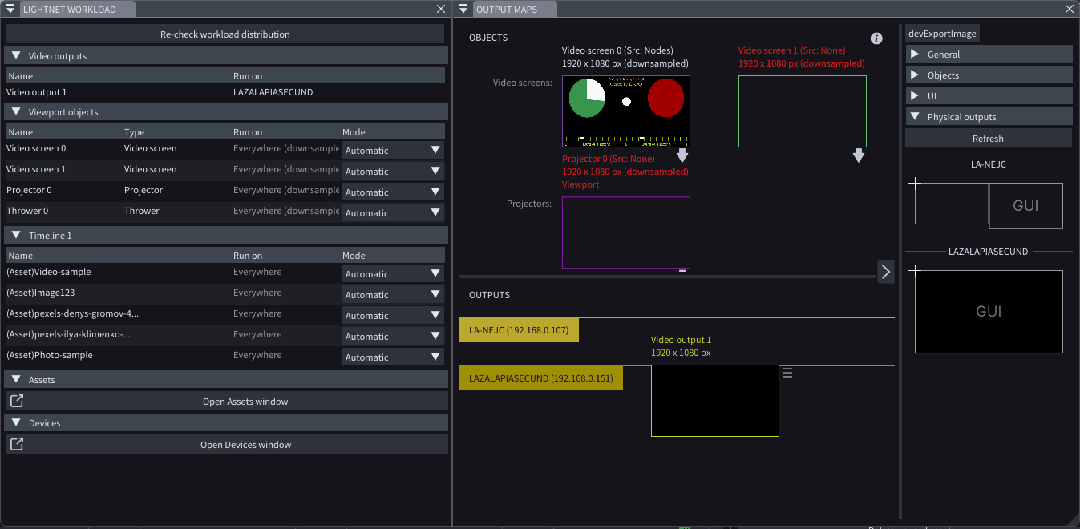Select the LAZALAPIASECUND output host label

pos(541,378)
